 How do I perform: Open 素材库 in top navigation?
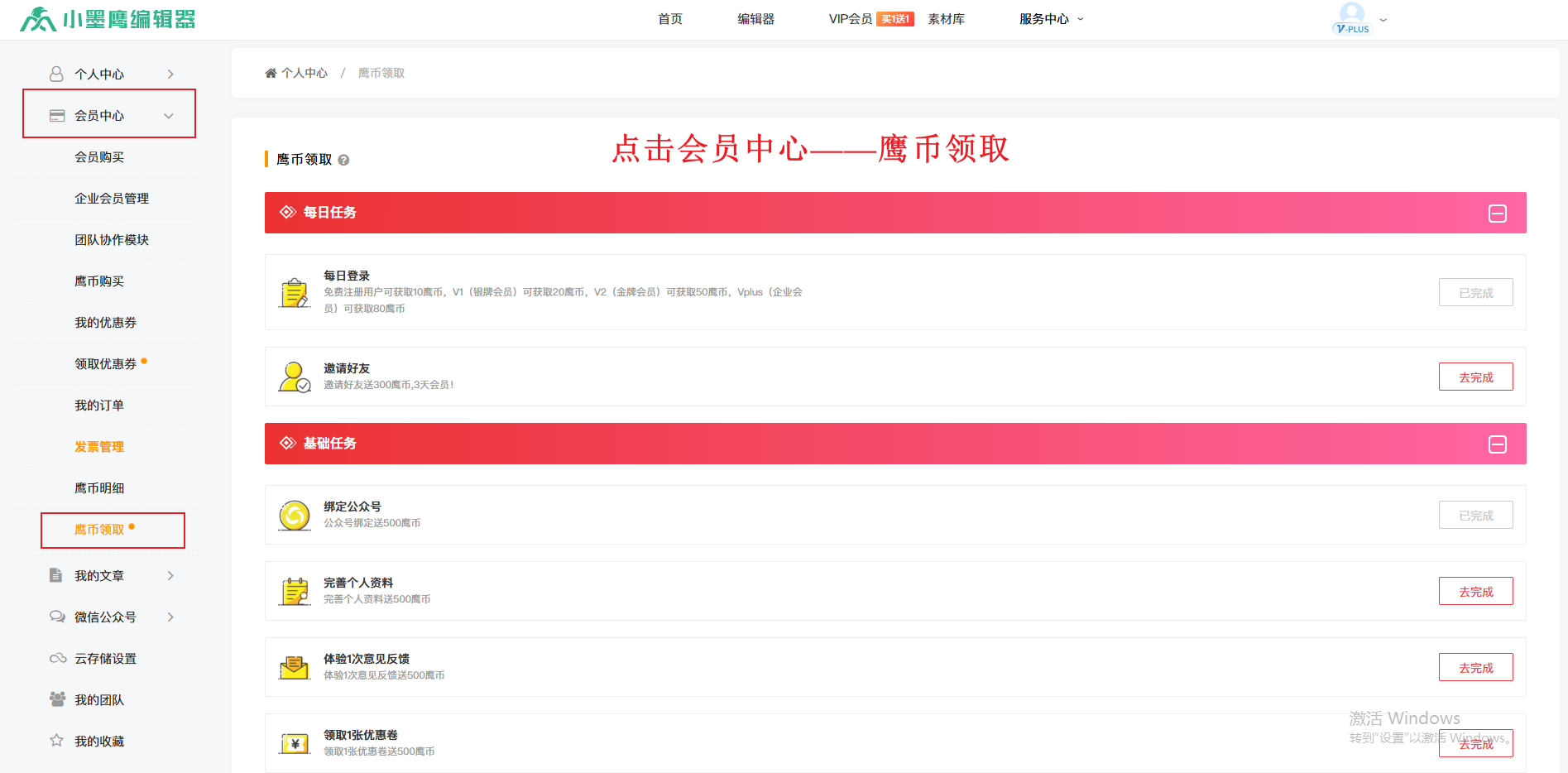click(x=947, y=19)
